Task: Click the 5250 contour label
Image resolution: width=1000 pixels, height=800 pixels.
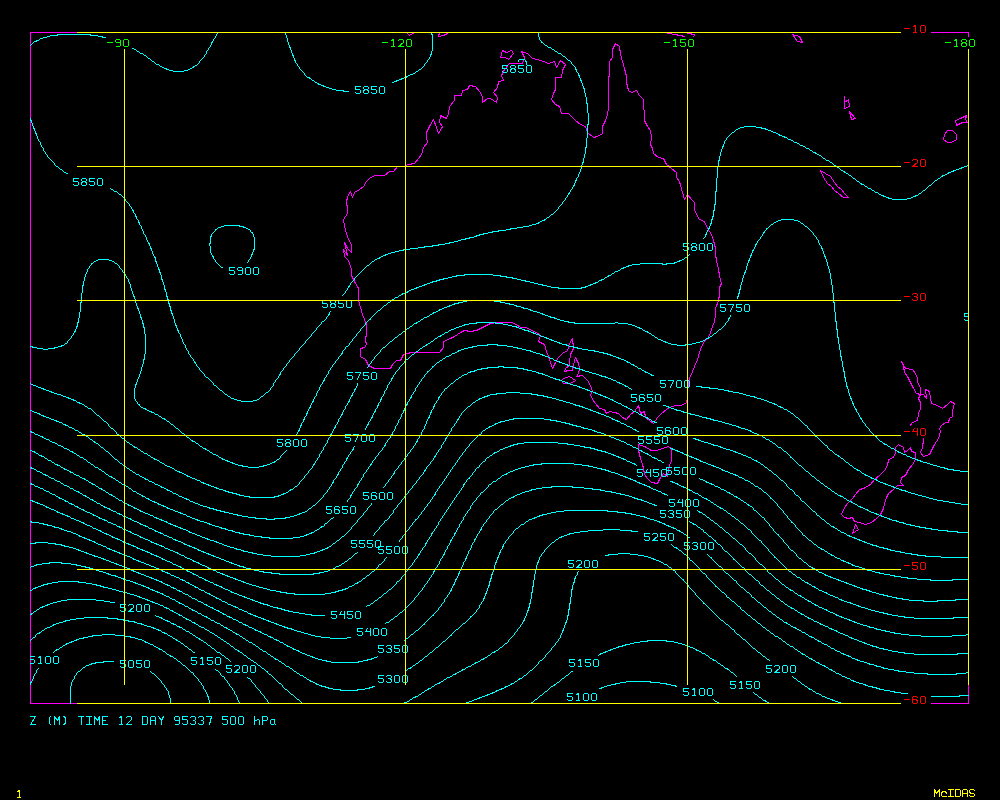Action: (x=658, y=538)
